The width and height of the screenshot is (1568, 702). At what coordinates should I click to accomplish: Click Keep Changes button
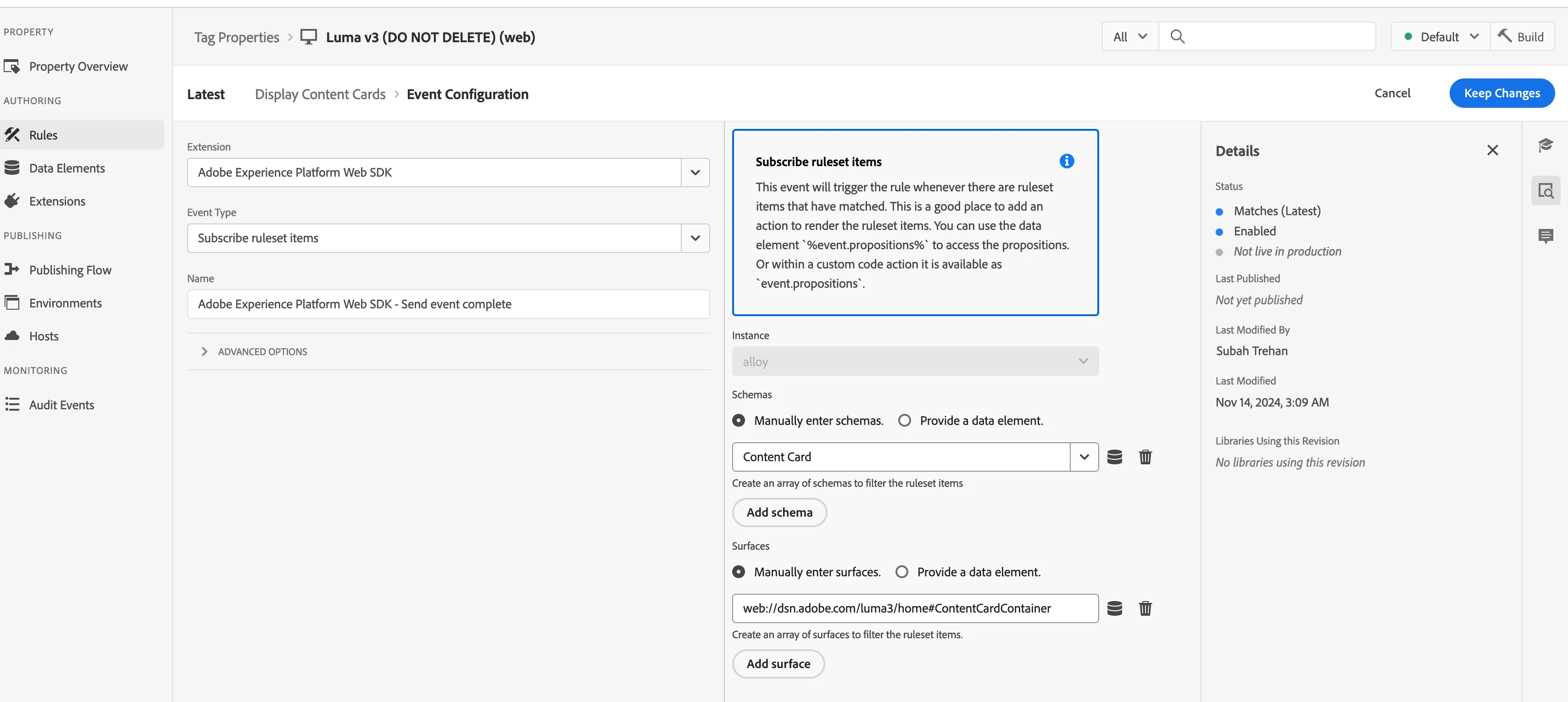[x=1501, y=93]
